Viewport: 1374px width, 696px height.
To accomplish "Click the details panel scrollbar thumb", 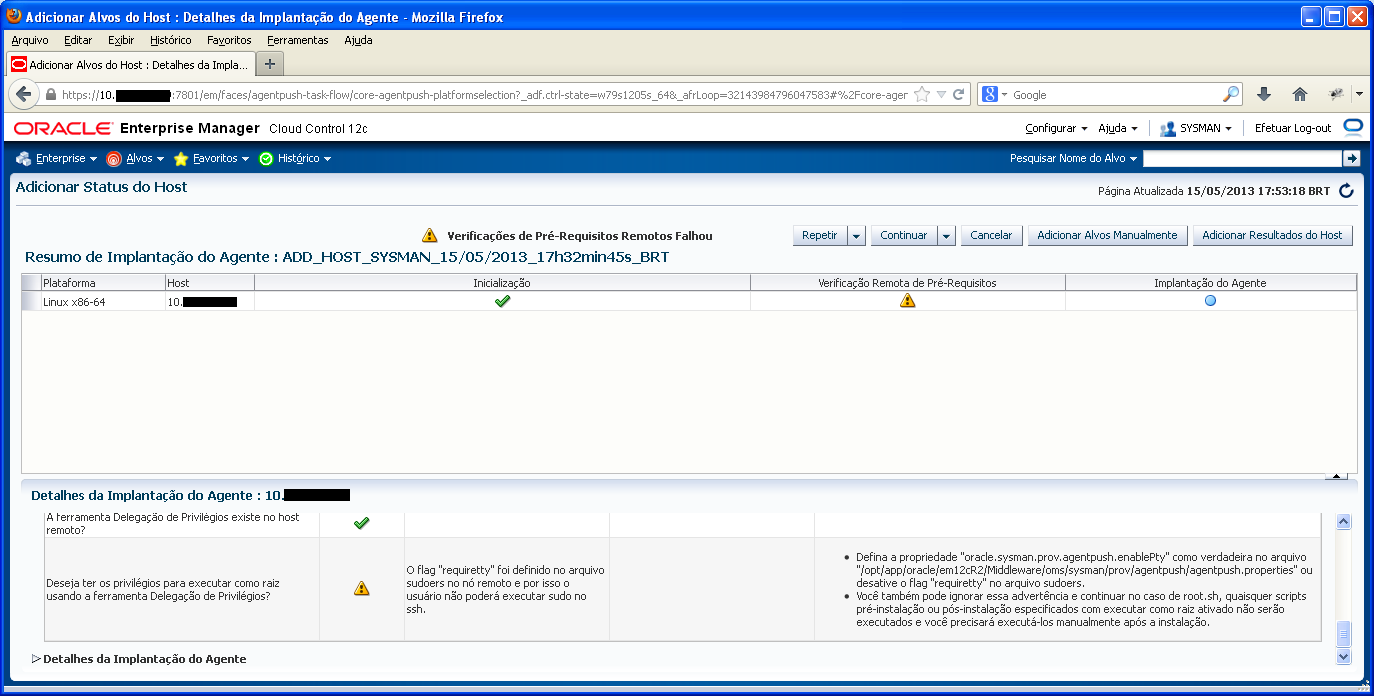I will (x=1343, y=633).
